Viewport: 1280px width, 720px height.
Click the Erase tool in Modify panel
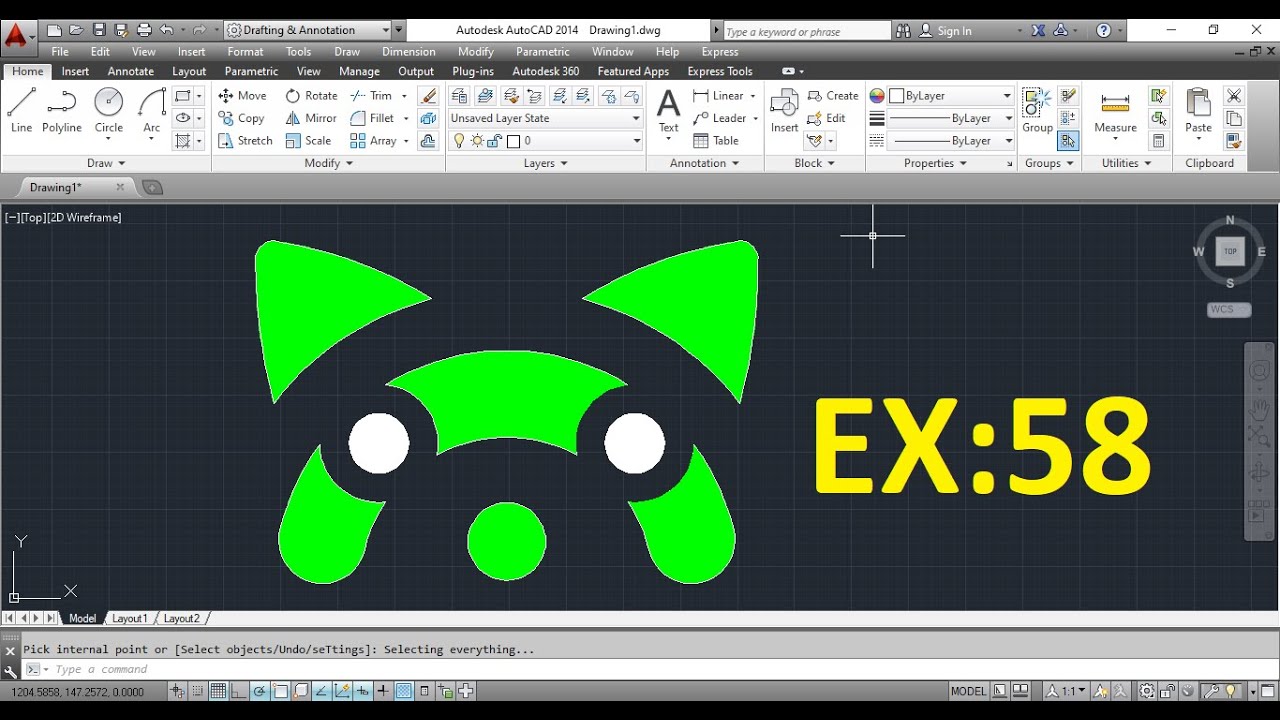click(x=428, y=96)
